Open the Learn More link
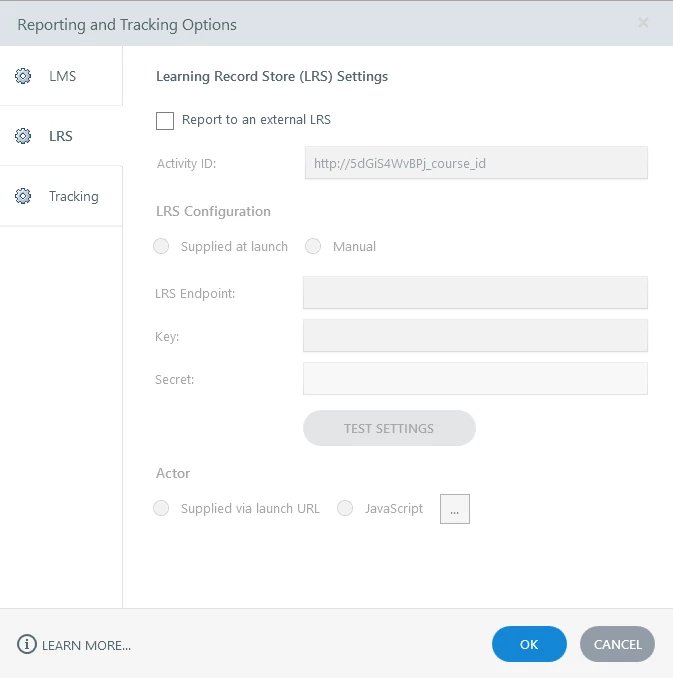 click(86, 646)
